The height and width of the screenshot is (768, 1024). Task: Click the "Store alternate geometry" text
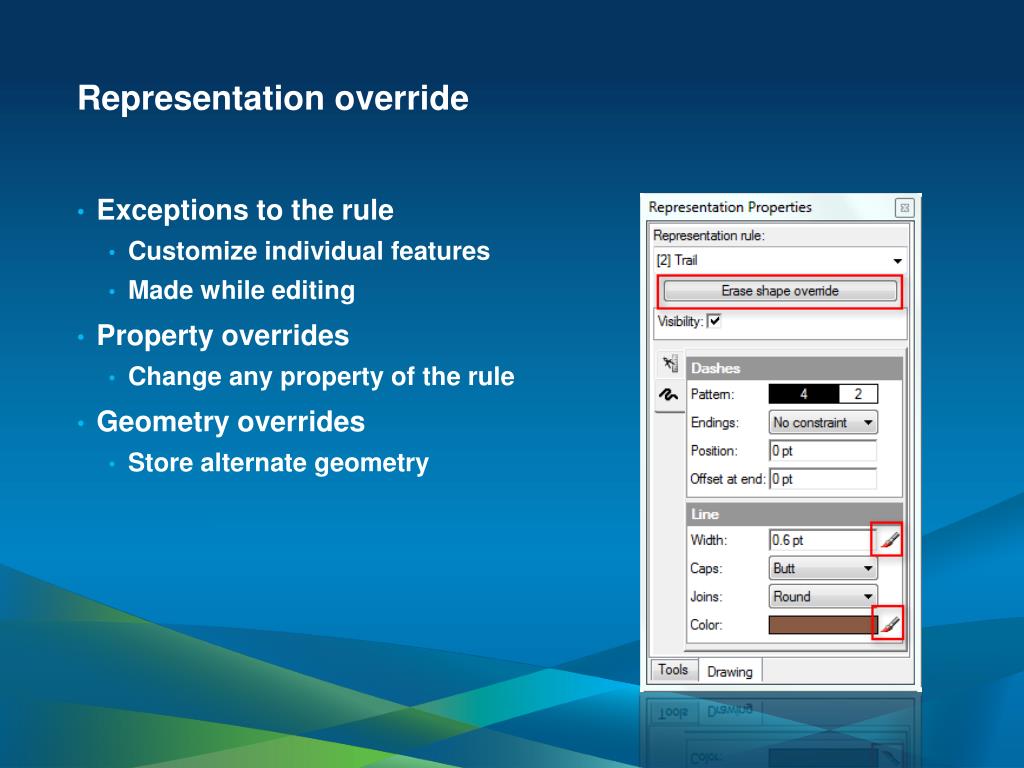tap(278, 463)
